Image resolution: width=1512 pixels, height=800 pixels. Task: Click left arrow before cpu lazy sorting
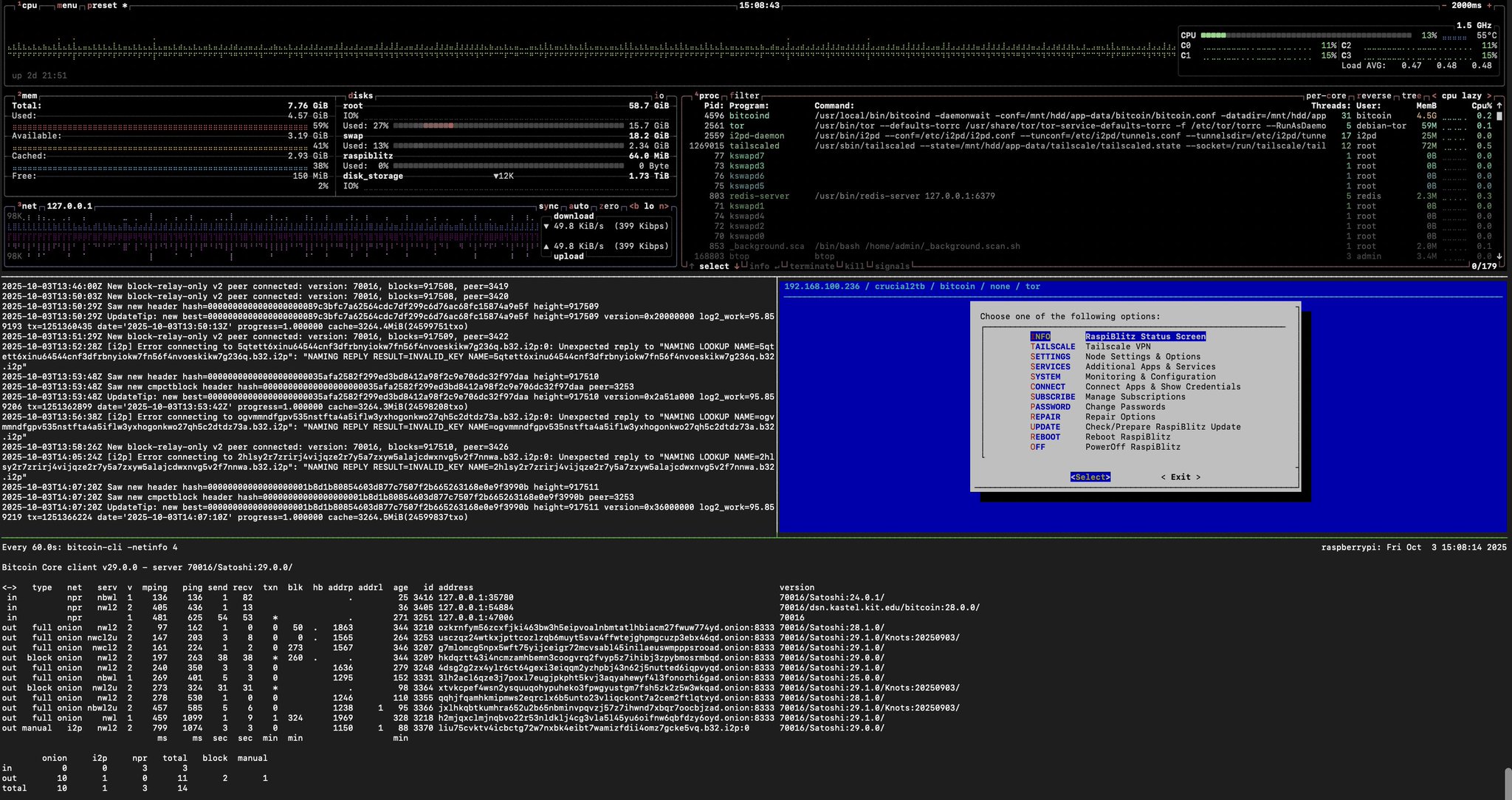1434,95
